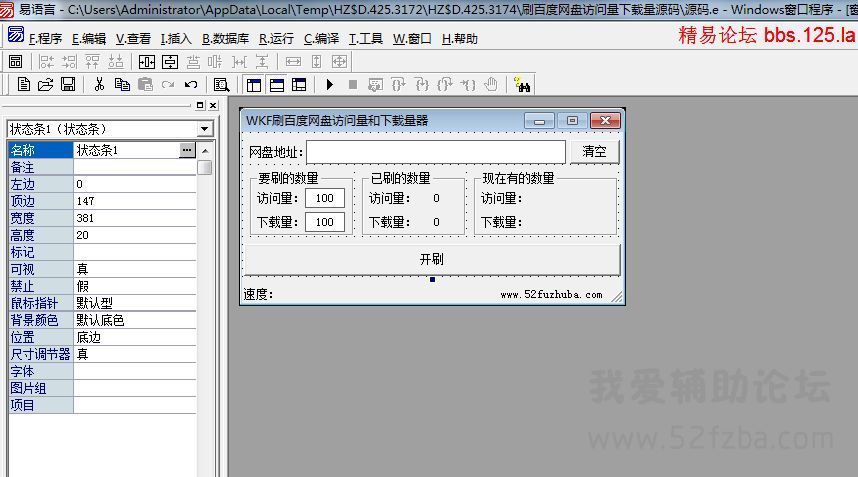Screen dimensions: 858x477
Task: Click the binoculars help search icon
Action: [x=523, y=85]
